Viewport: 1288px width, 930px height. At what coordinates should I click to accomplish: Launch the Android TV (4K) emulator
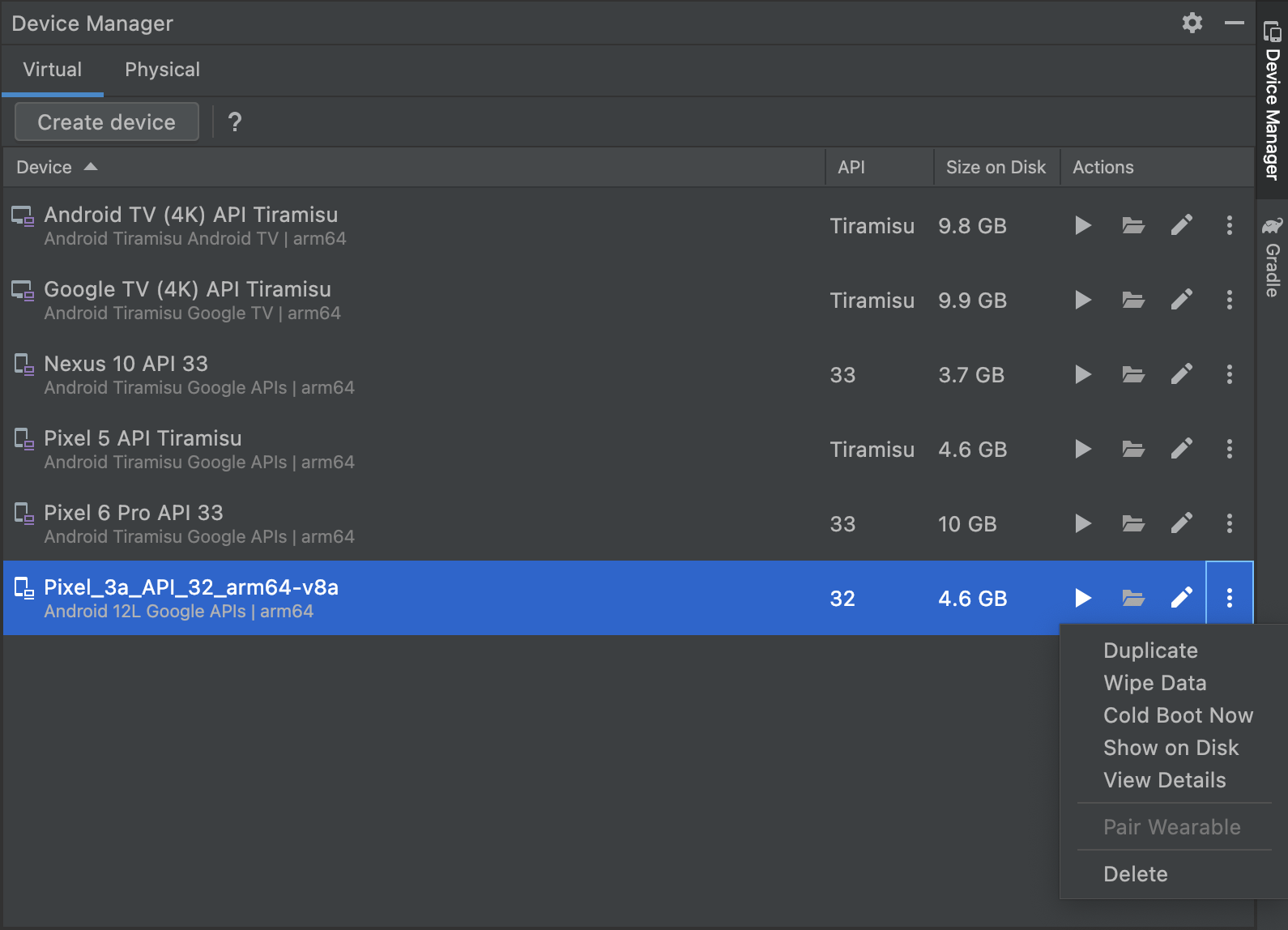point(1082,225)
